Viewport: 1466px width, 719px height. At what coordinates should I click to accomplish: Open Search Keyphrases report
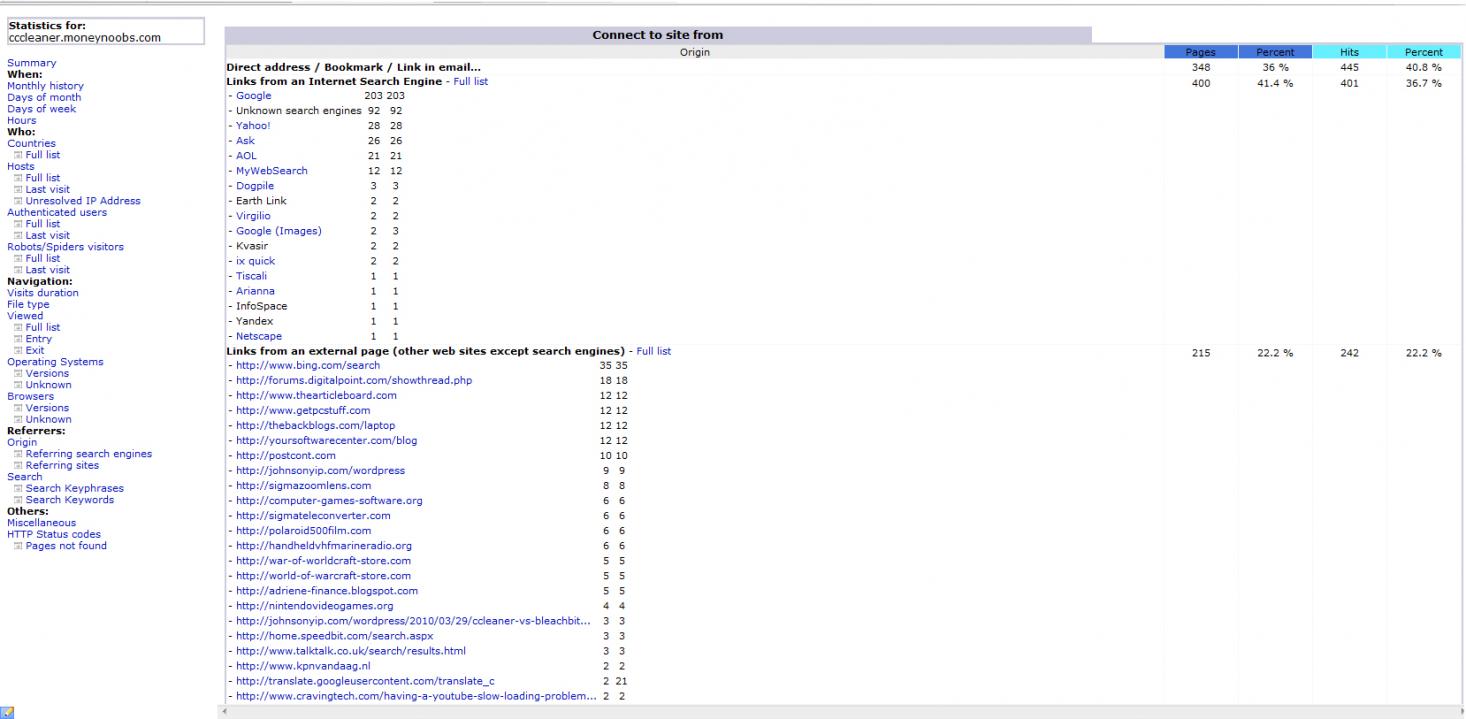(x=75, y=488)
